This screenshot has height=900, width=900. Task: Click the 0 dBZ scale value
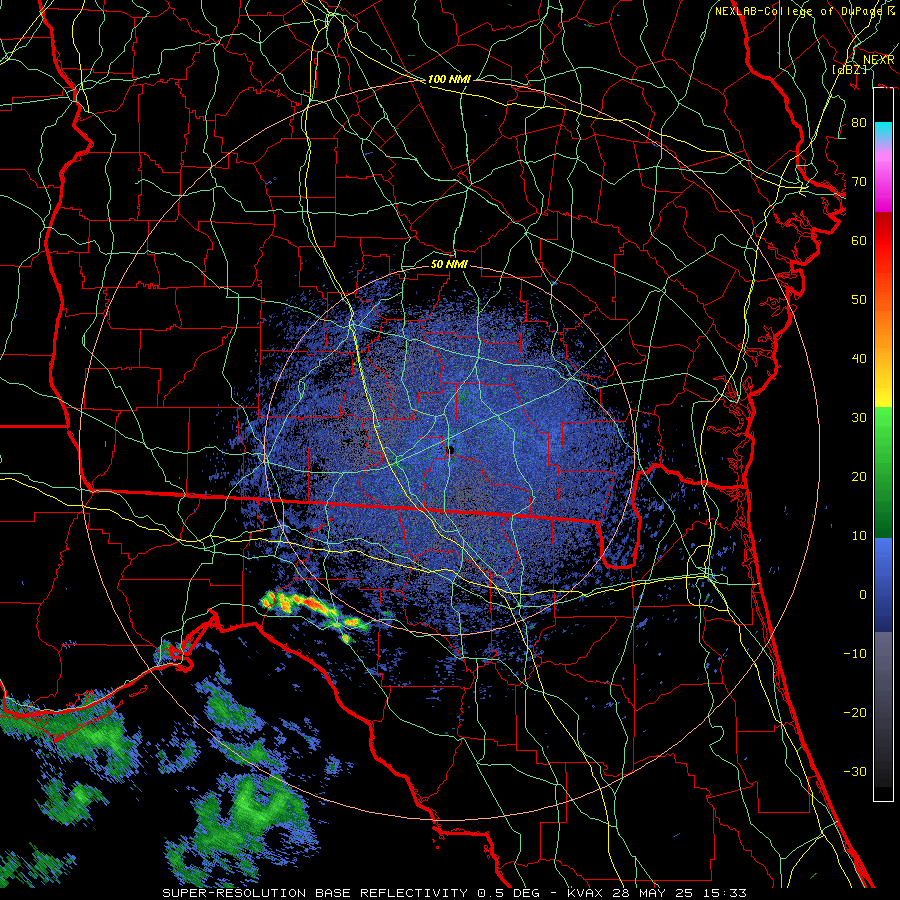click(863, 595)
